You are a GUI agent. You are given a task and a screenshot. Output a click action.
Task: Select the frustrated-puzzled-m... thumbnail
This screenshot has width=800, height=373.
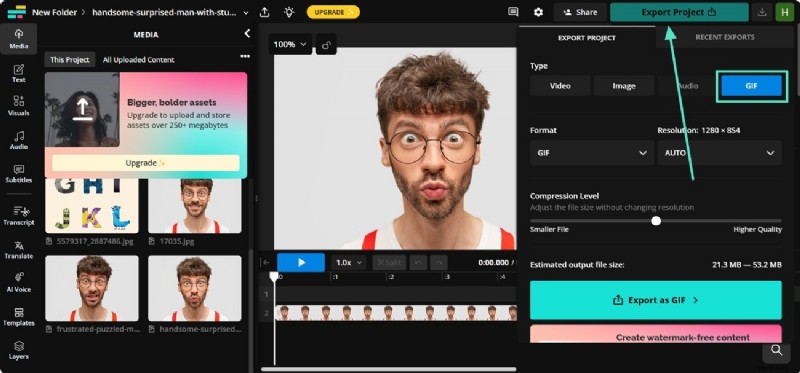(x=92, y=288)
